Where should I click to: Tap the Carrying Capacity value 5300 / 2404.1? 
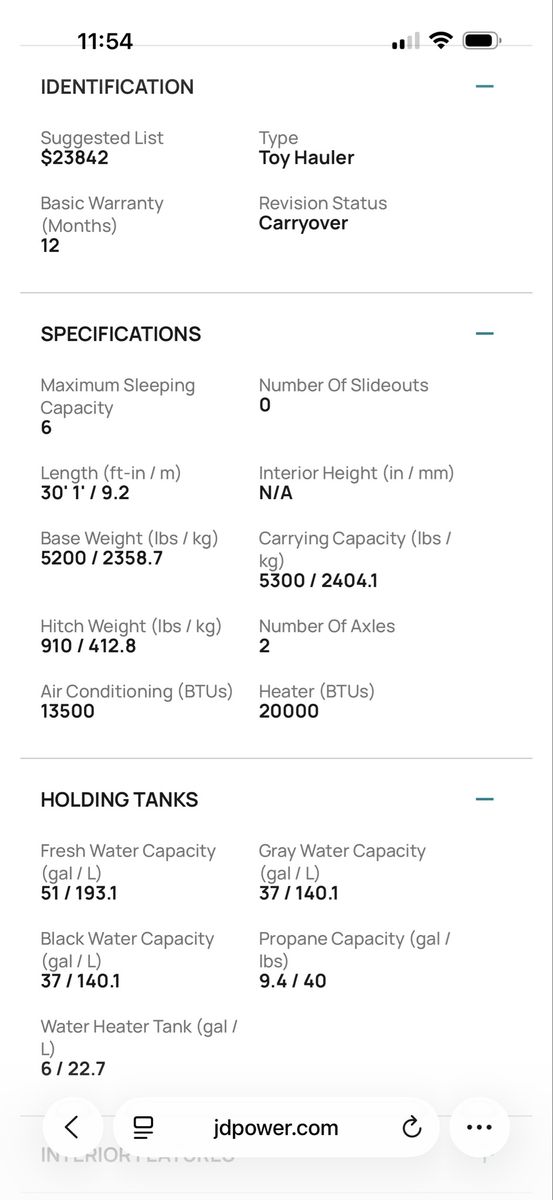point(318,580)
